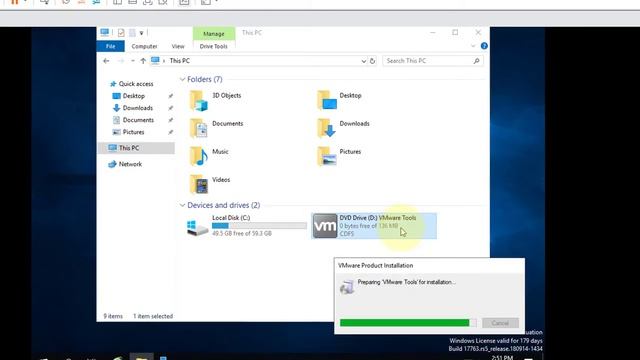640x360 pixels.
Task: Click the search magnifier icon
Action: [x=476, y=61]
